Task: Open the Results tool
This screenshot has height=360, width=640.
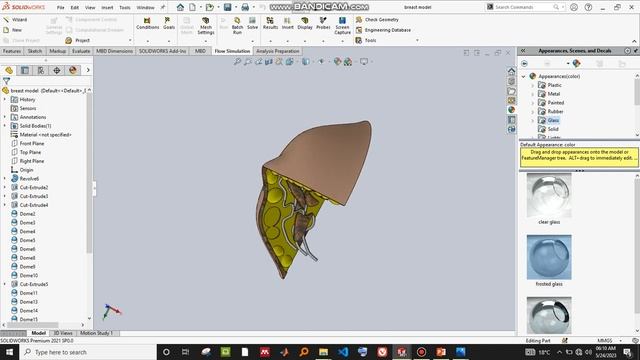Action: pyautogui.click(x=270, y=23)
